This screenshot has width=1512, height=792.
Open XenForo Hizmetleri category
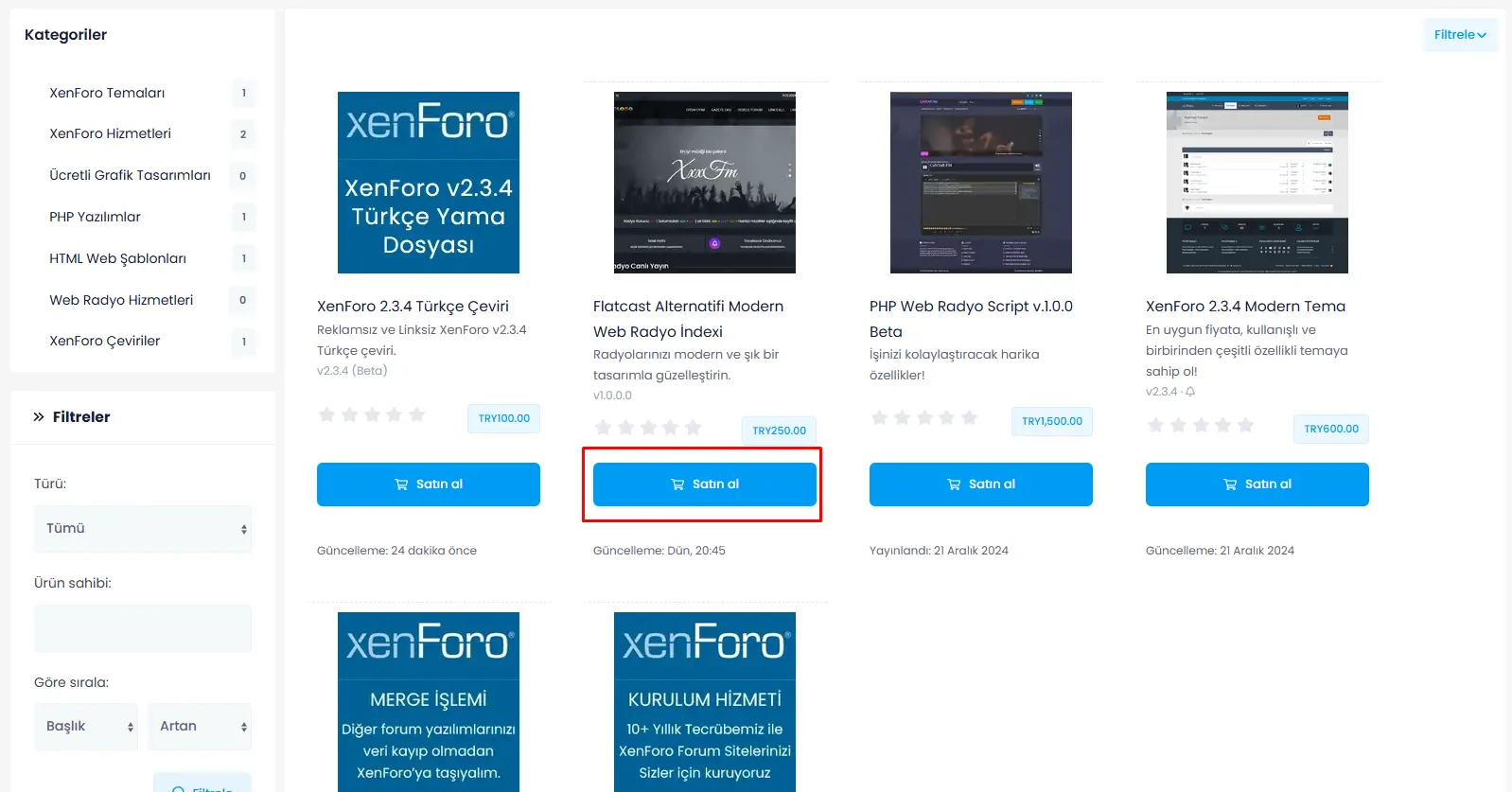(110, 133)
